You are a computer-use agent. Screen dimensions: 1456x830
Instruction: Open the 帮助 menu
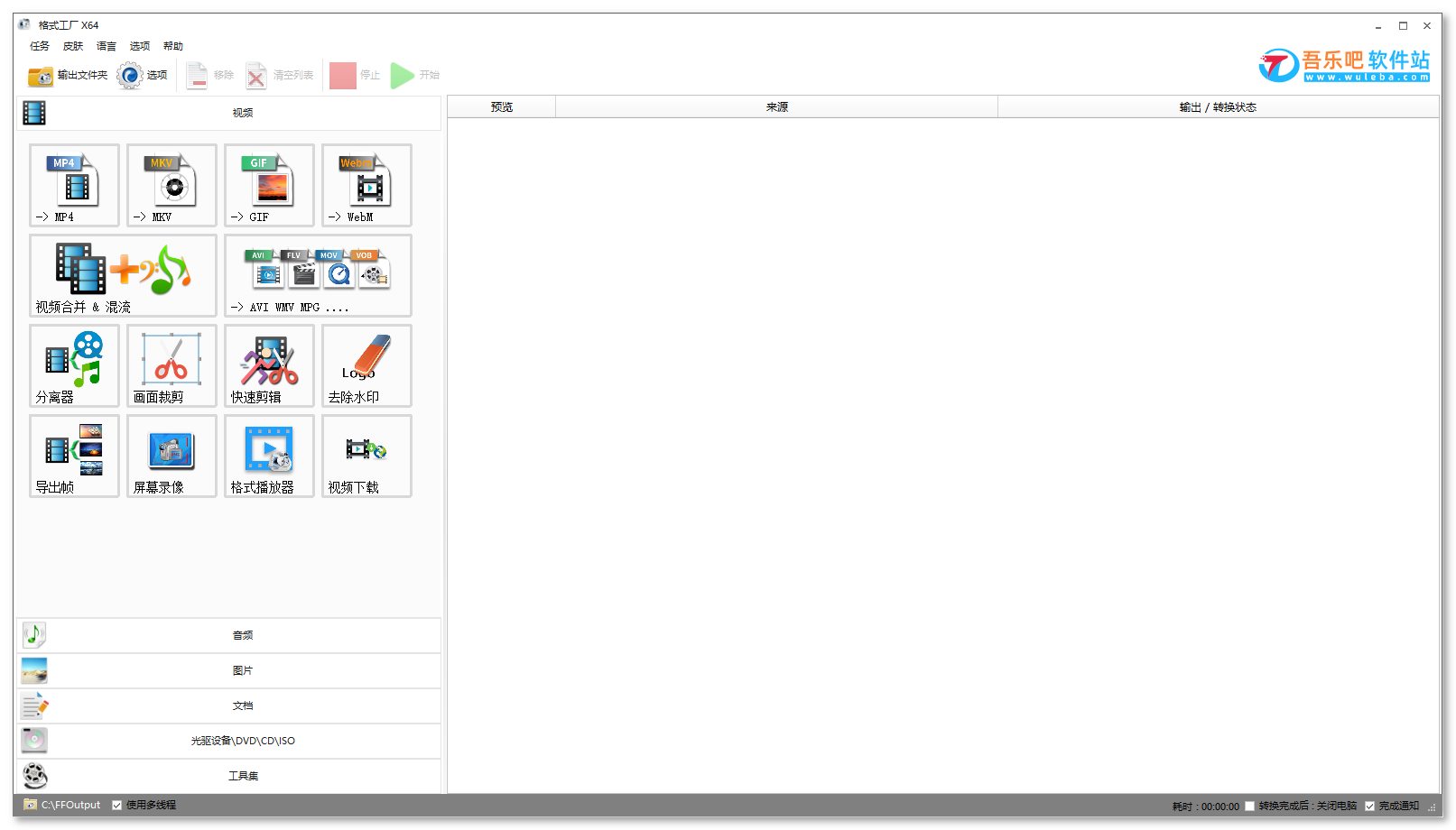(173, 46)
